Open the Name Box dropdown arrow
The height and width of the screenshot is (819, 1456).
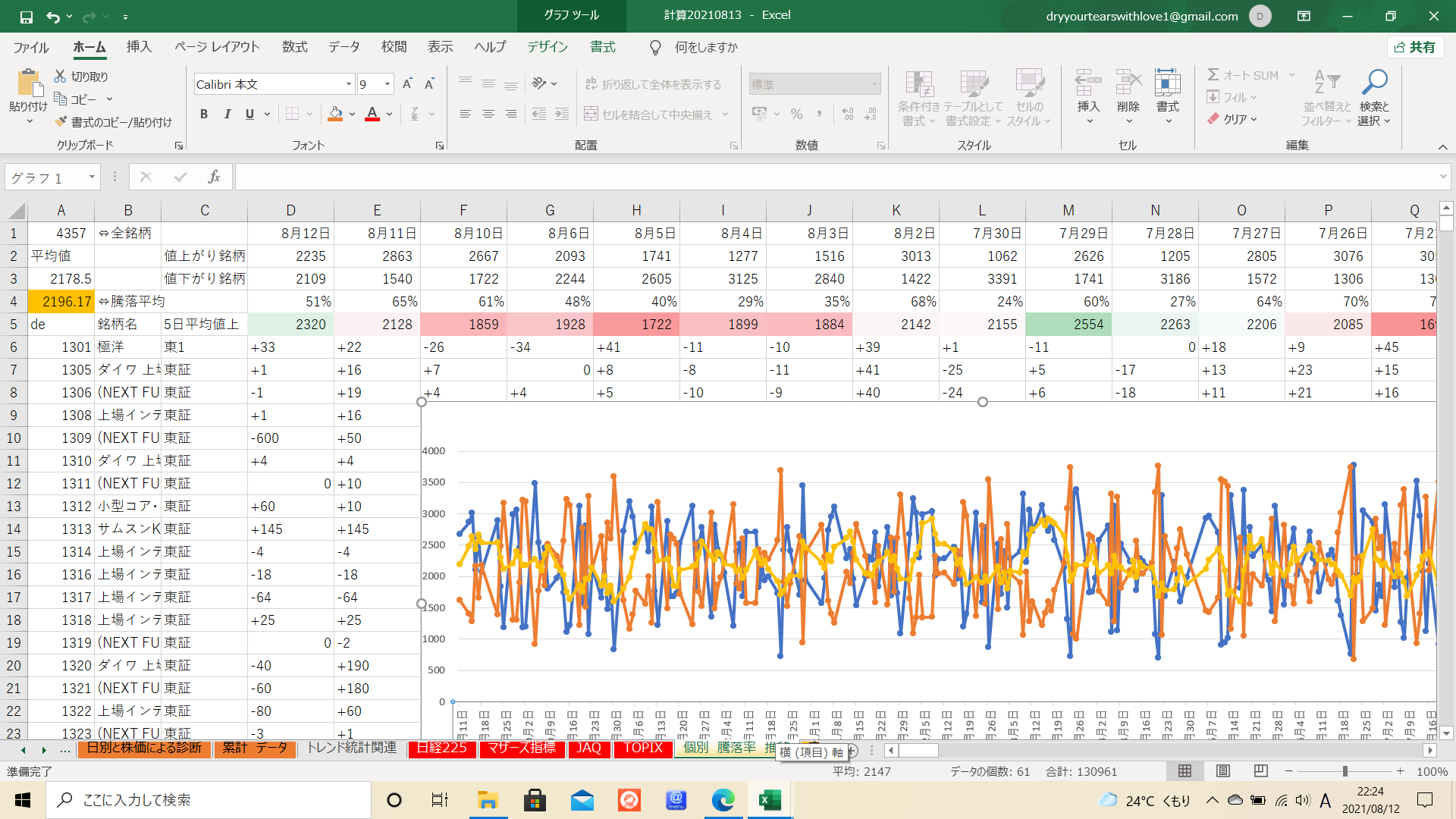(x=92, y=177)
